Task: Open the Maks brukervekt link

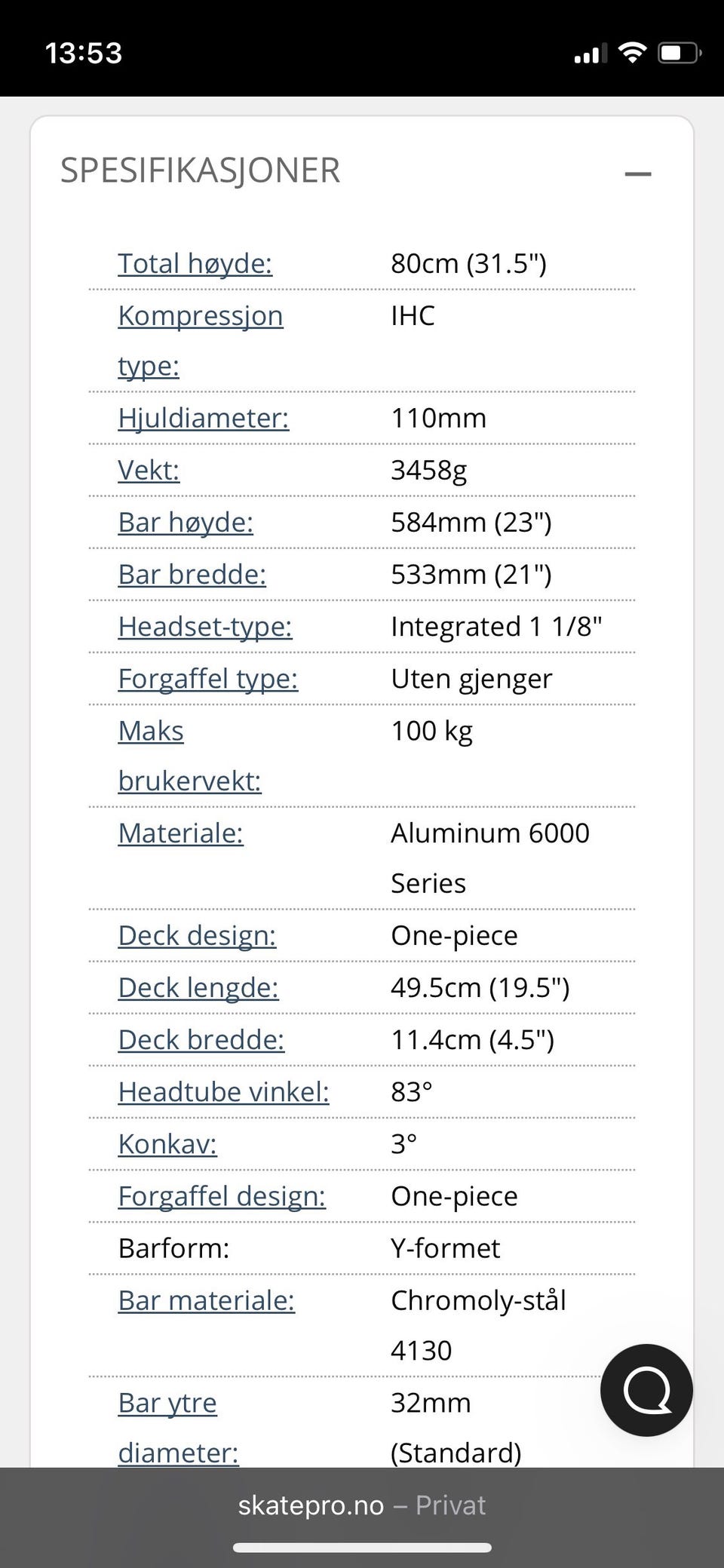Action: click(x=189, y=756)
